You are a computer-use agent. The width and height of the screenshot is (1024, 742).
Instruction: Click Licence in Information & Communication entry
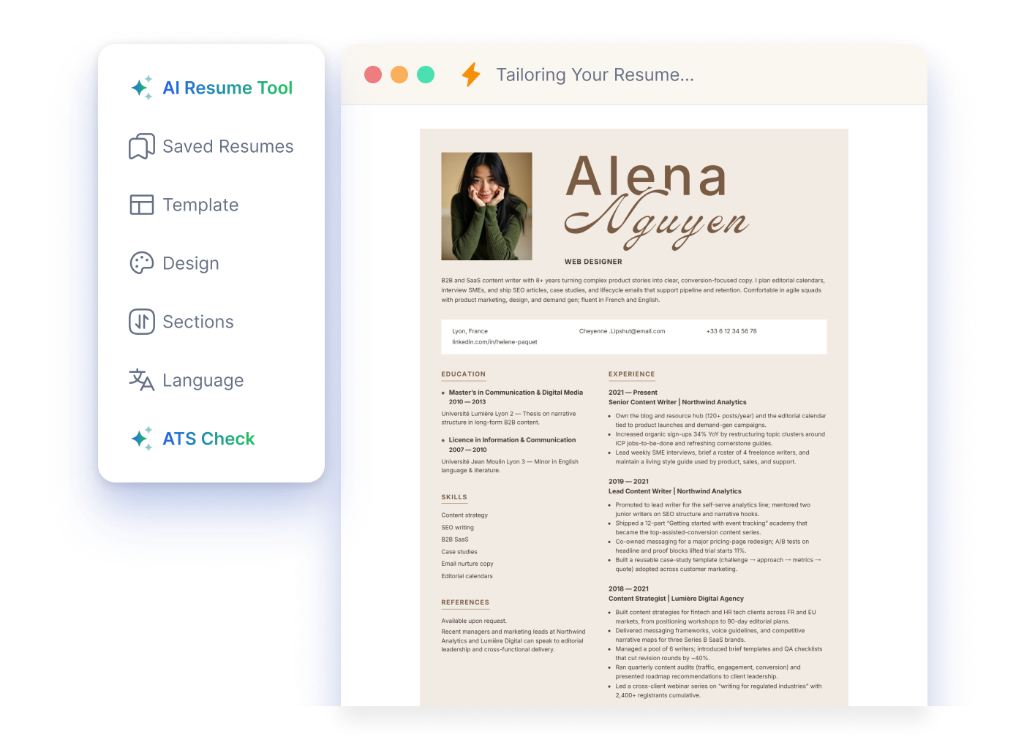pyautogui.click(x=512, y=440)
